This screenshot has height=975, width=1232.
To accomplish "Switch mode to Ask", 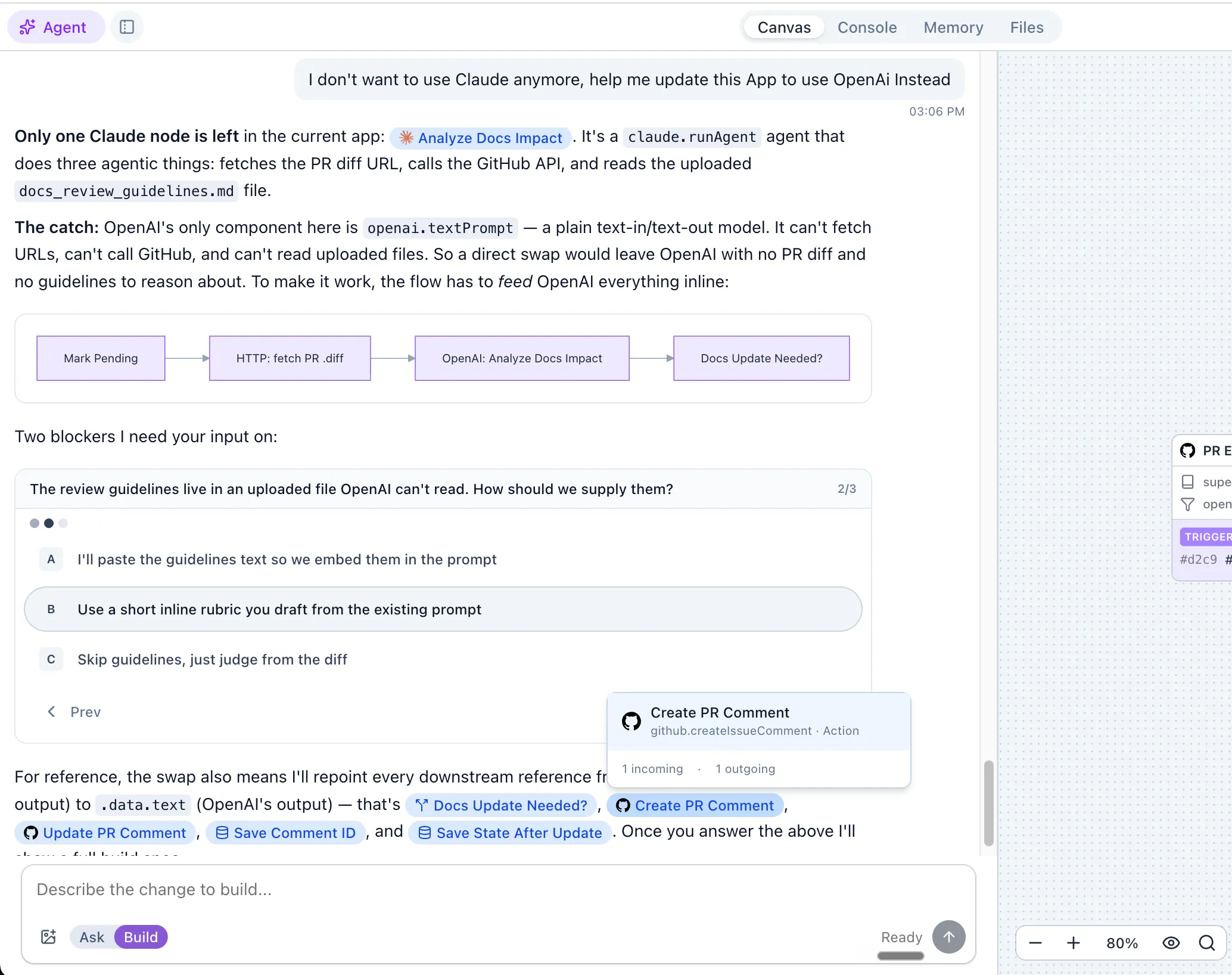I will point(92,937).
